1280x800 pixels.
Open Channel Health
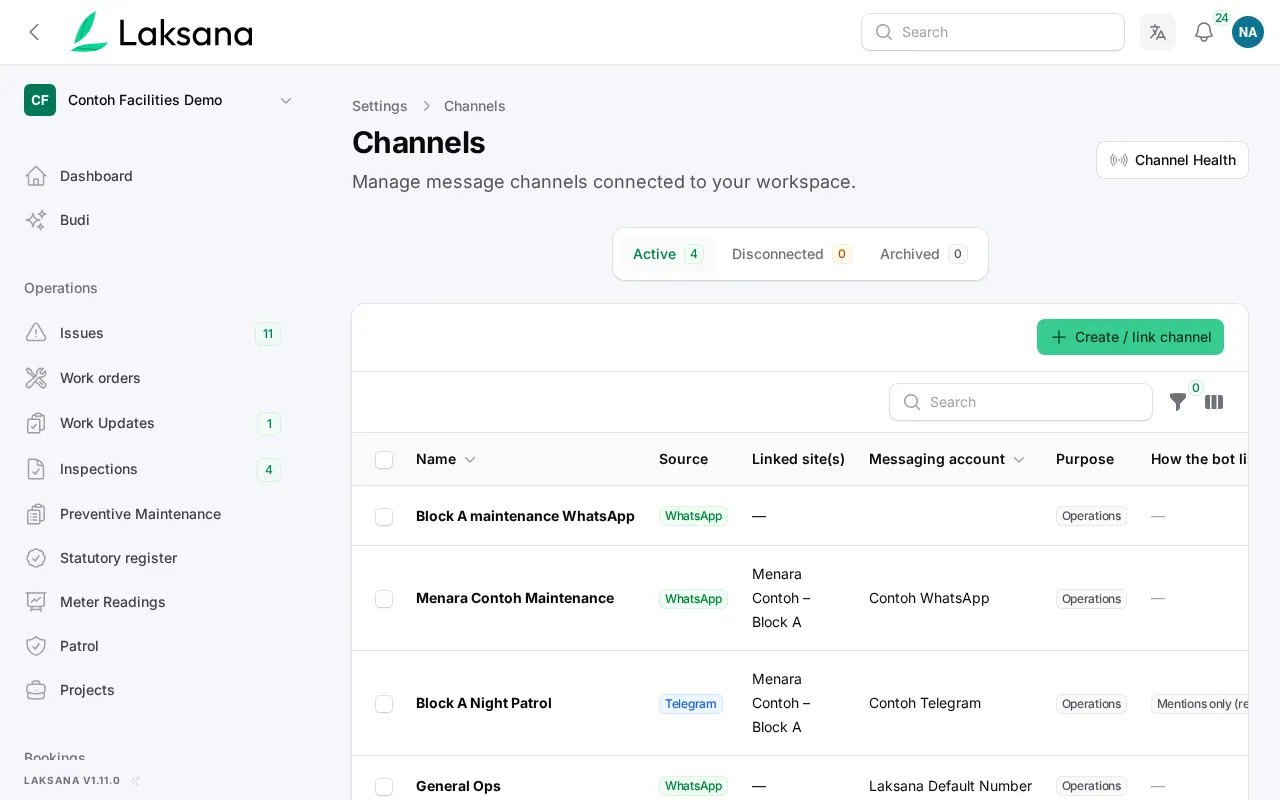pyautogui.click(x=1172, y=160)
